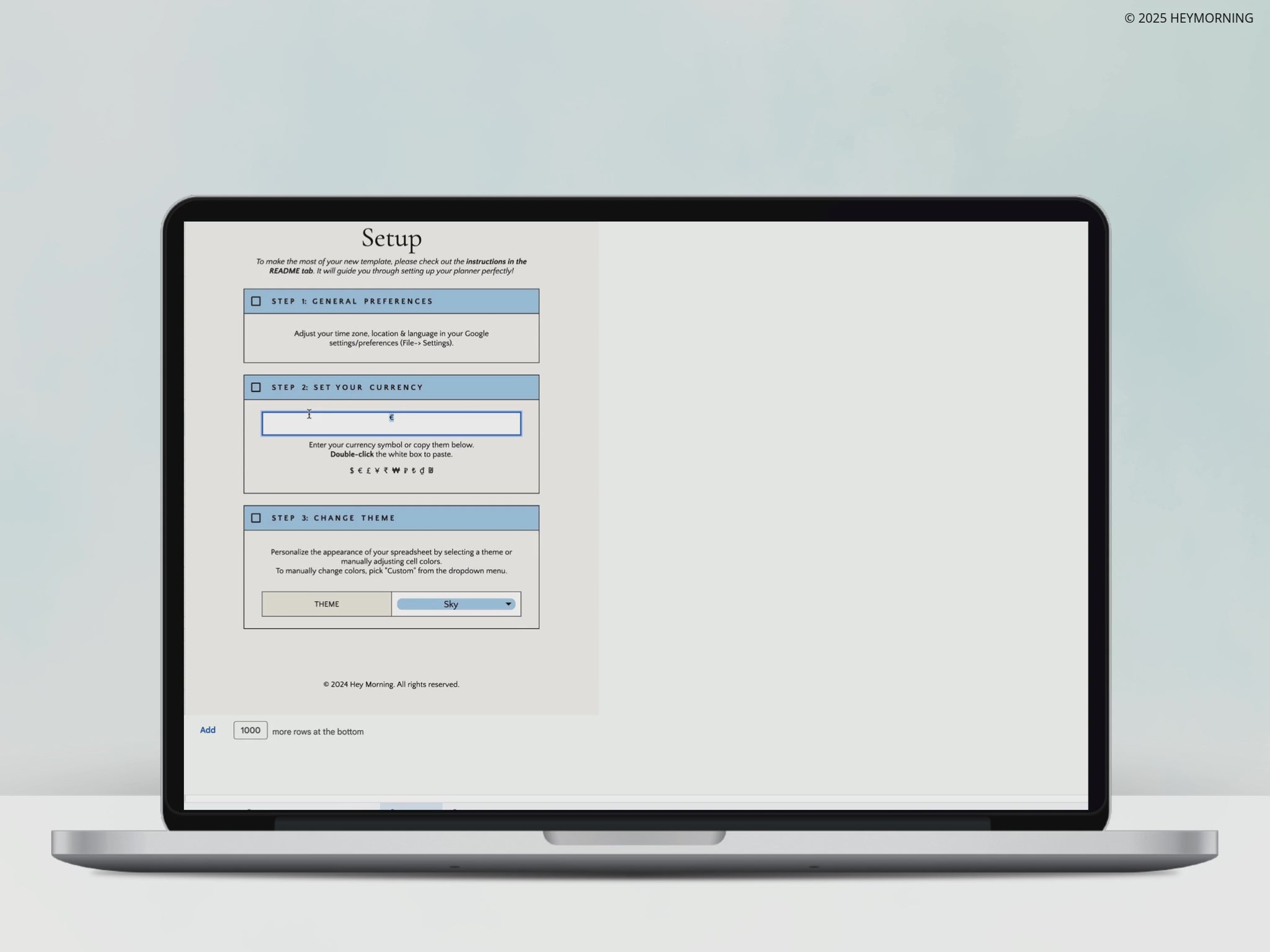
Task: Check the Step 1 General Preferences checkbox
Action: [x=255, y=301]
